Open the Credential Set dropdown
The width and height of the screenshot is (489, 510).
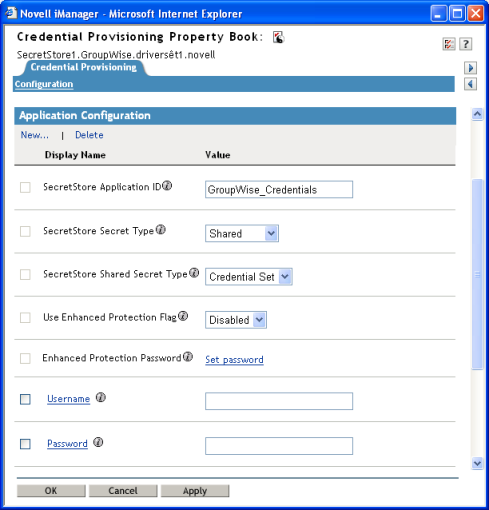[x=249, y=277]
